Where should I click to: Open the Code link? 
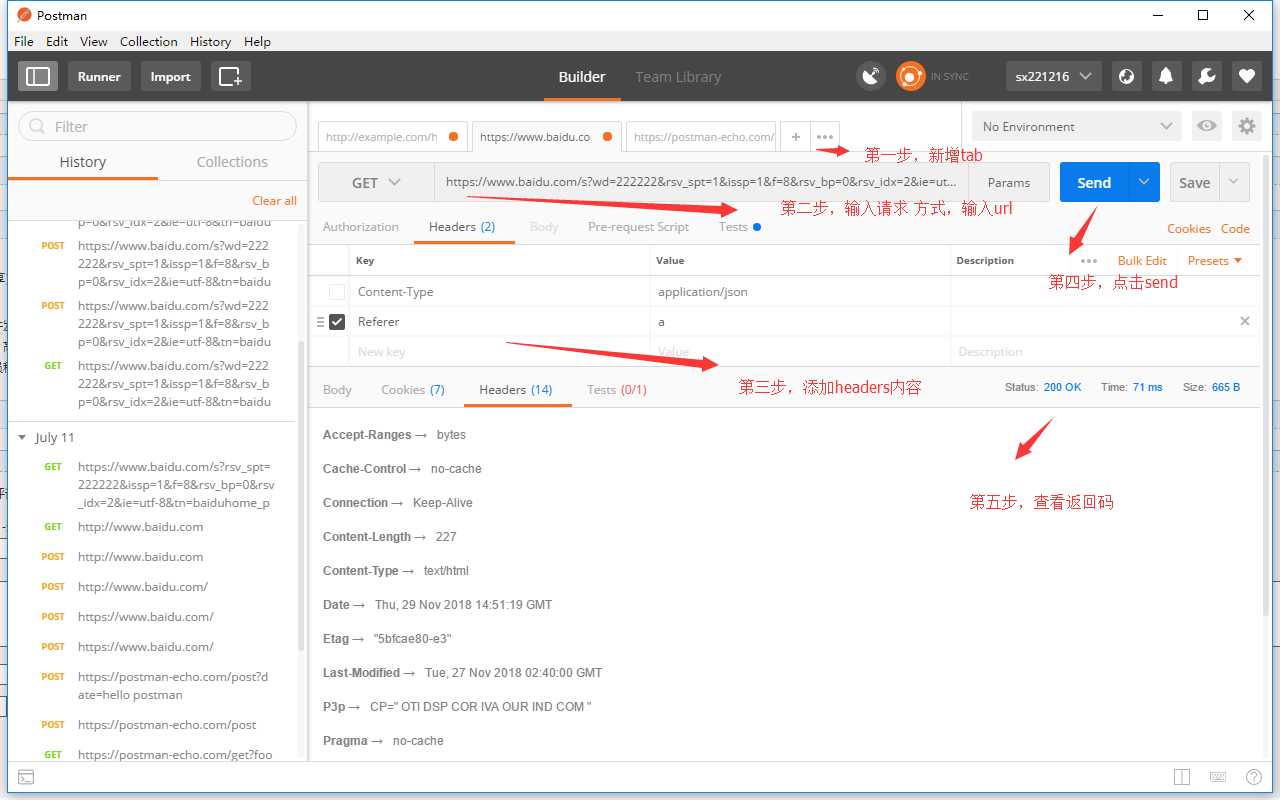click(1235, 228)
